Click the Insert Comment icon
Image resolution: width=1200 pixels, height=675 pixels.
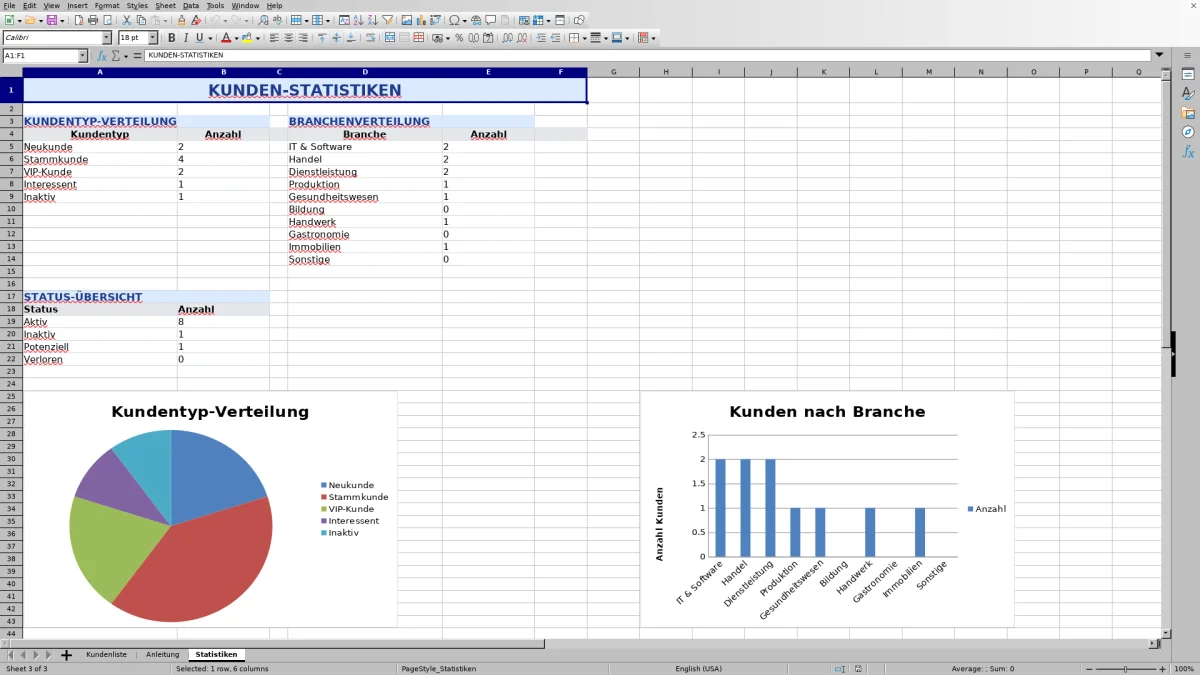click(x=490, y=20)
